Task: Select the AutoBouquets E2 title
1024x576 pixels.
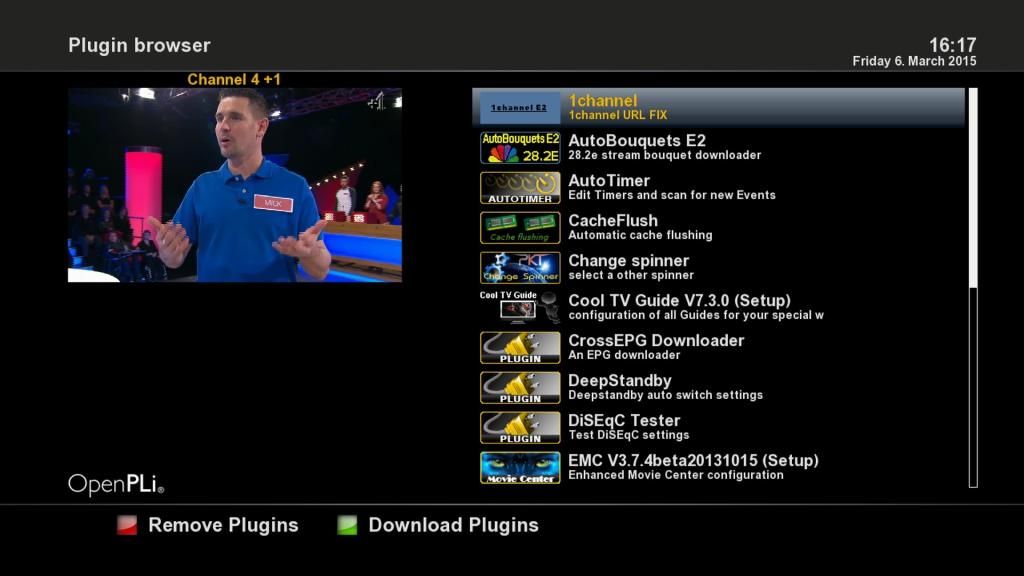Action: pyautogui.click(x=637, y=140)
